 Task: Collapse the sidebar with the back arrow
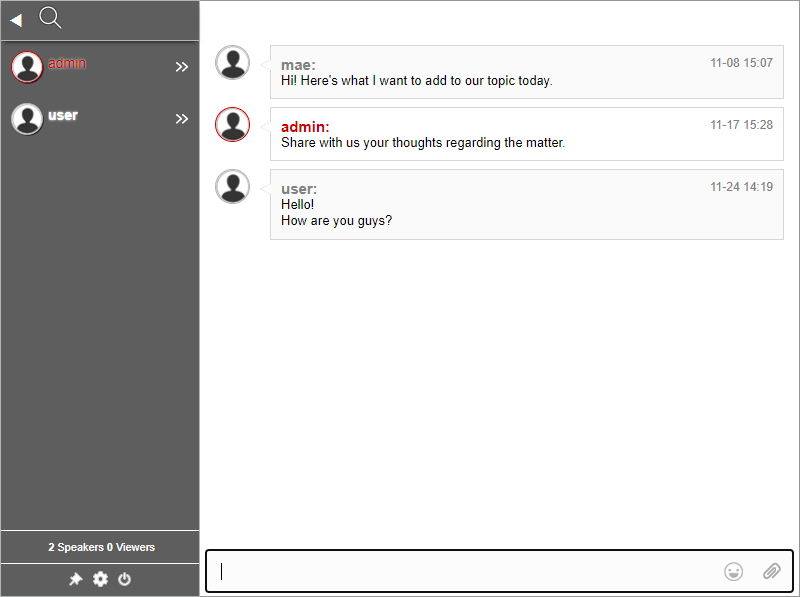(x=16, y=20)
